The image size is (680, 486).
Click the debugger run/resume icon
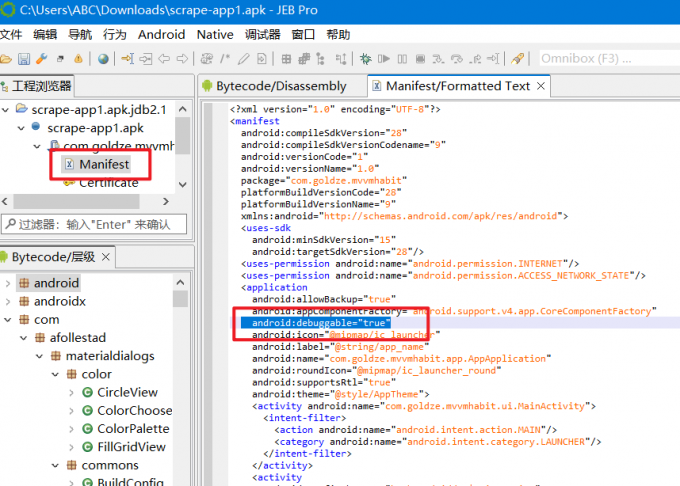pyautogui.click(x=385, y=59)
